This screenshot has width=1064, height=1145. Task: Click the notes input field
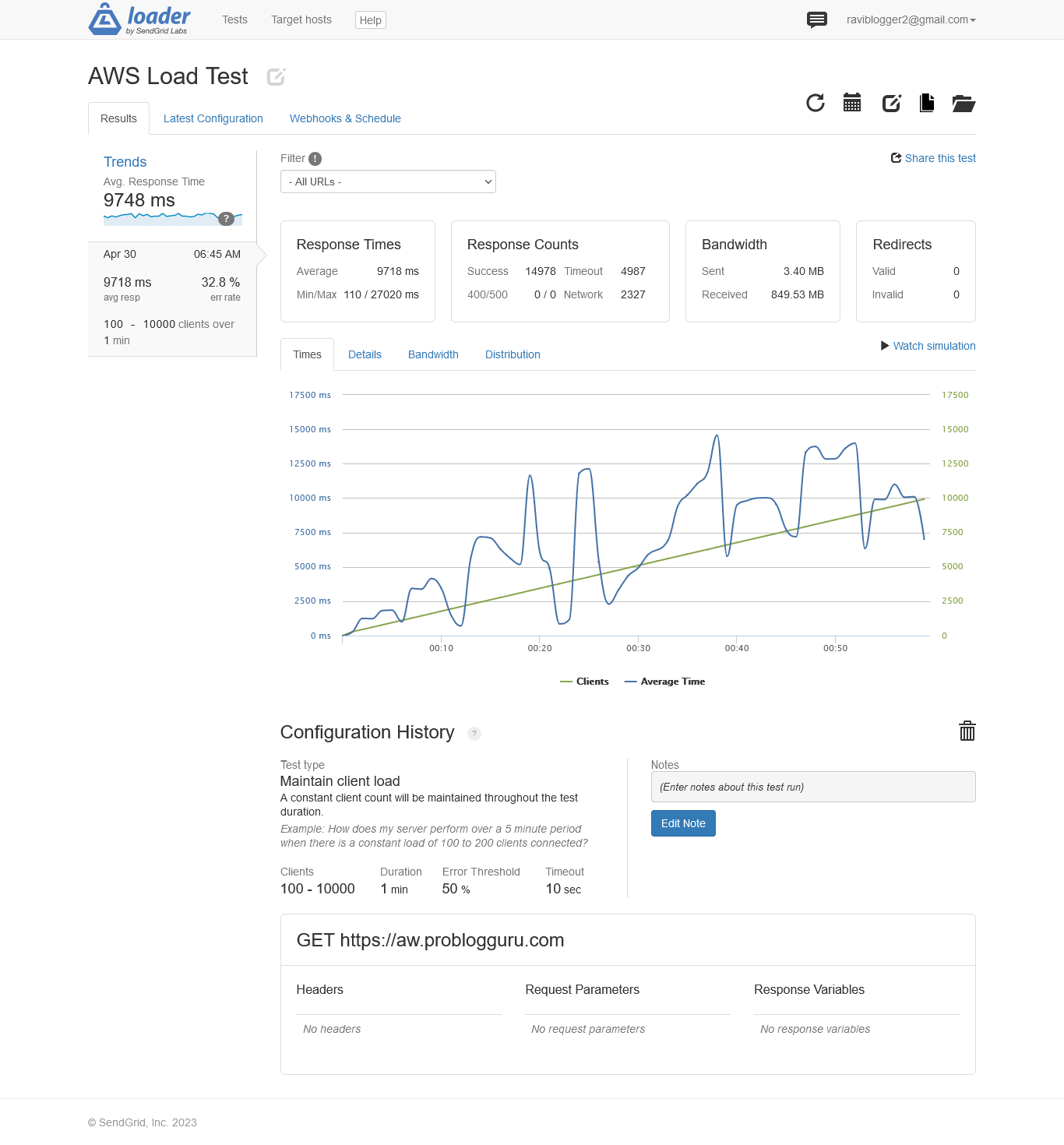(812, 787)
